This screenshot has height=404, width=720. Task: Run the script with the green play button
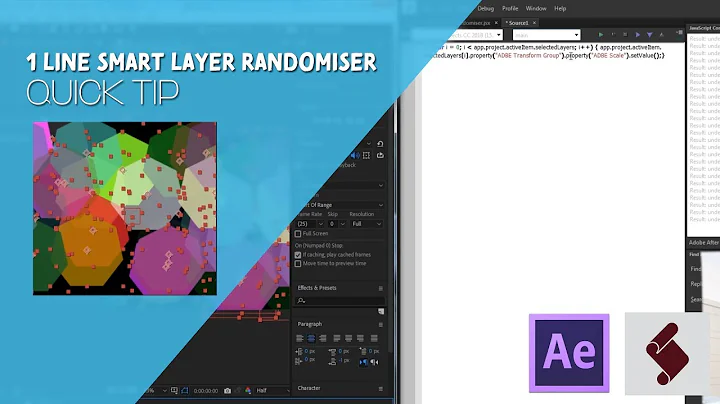tap(601, 35)
